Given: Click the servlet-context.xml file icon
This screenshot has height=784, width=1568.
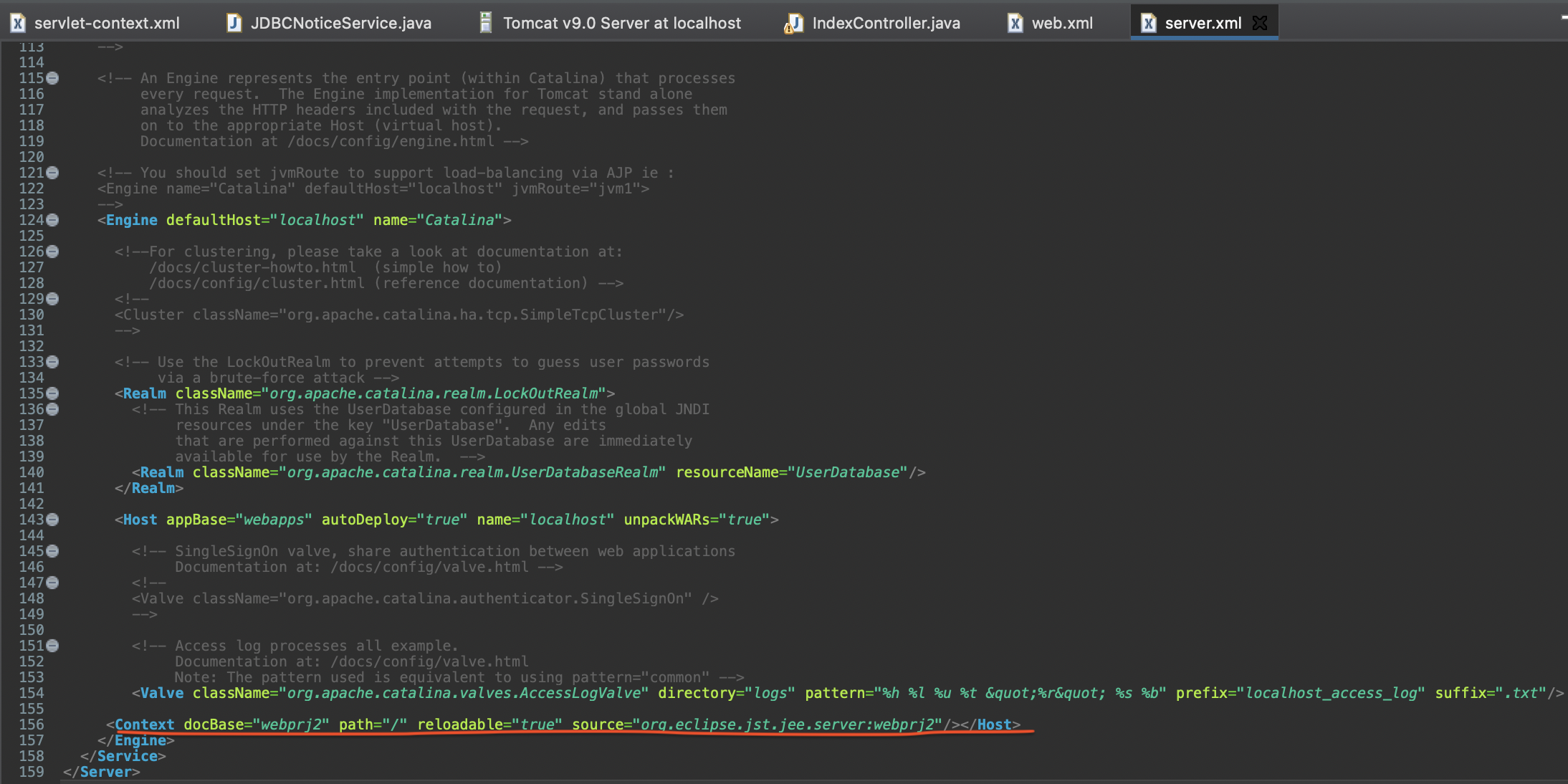Looking at the screenshot, I should pyautogui.click(x=18, y=23).
